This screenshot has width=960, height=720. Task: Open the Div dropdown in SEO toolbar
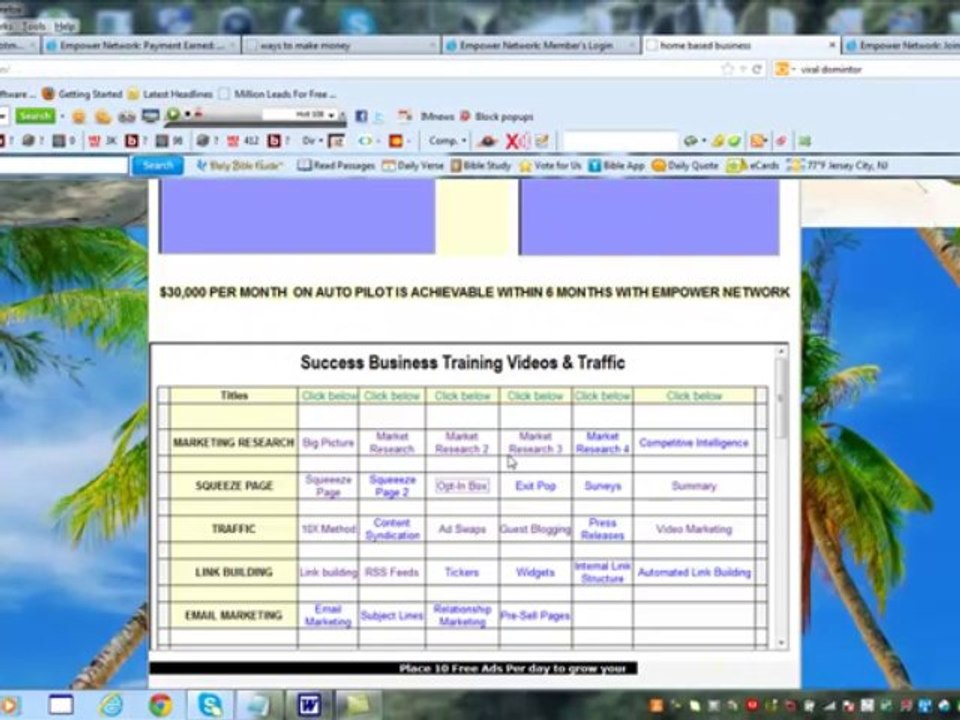pyautogui.click(x=312, y=141)
